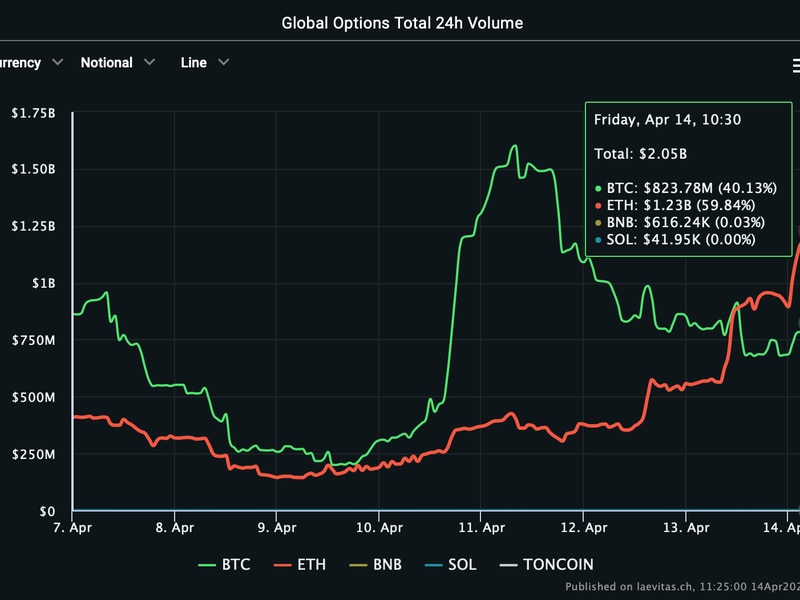The width and height of the screenshot is (800, 600).
Task: Open the Notional dropdown
Action: click(118, 62)
